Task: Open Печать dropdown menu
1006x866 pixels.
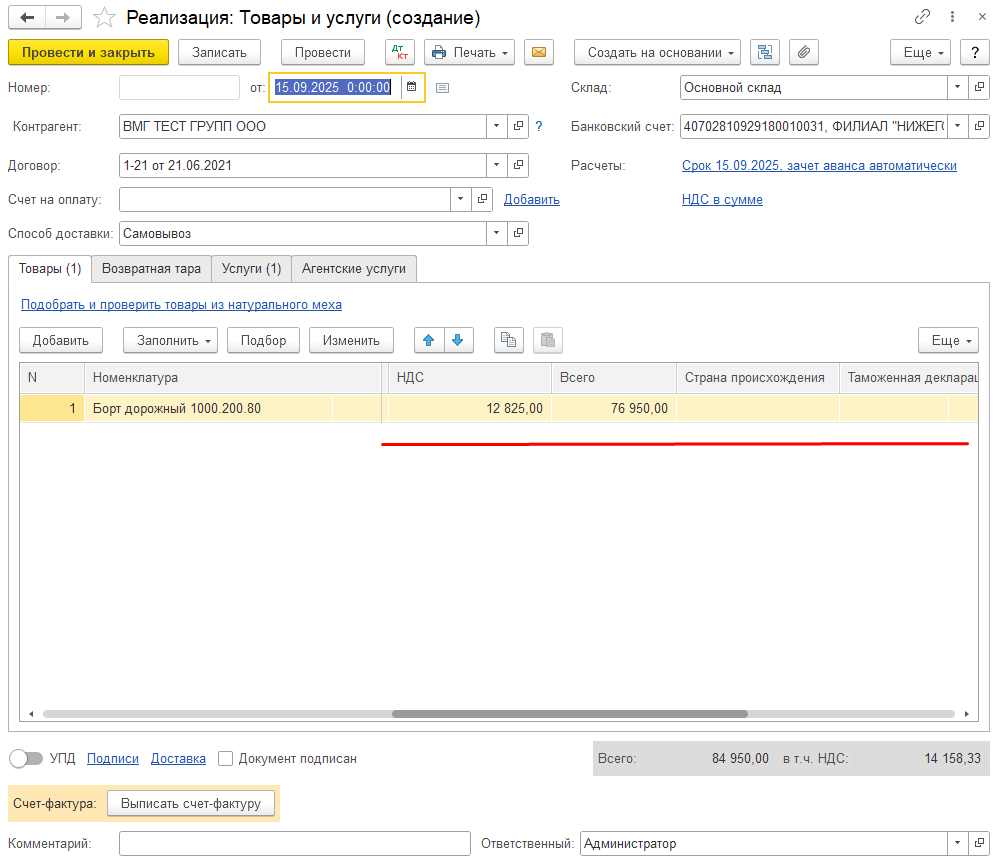Action: click(x=471, y=53)
